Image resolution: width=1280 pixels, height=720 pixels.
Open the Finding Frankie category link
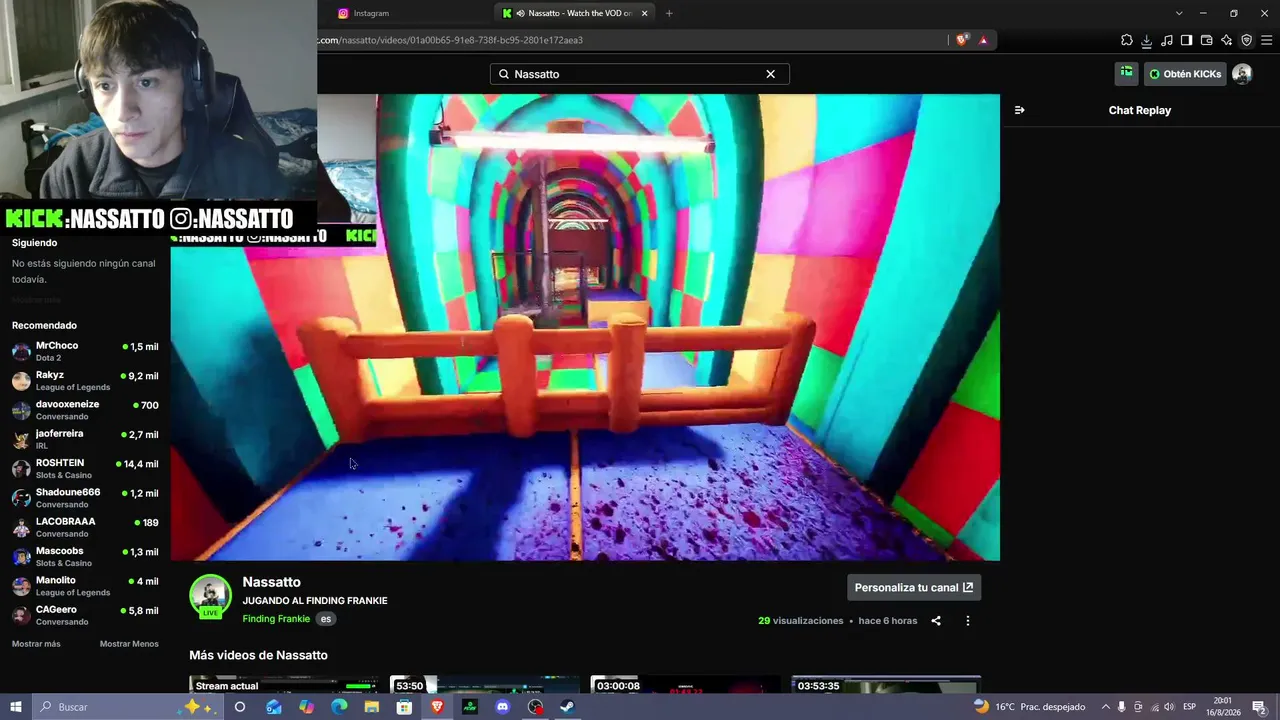(276, 619)
